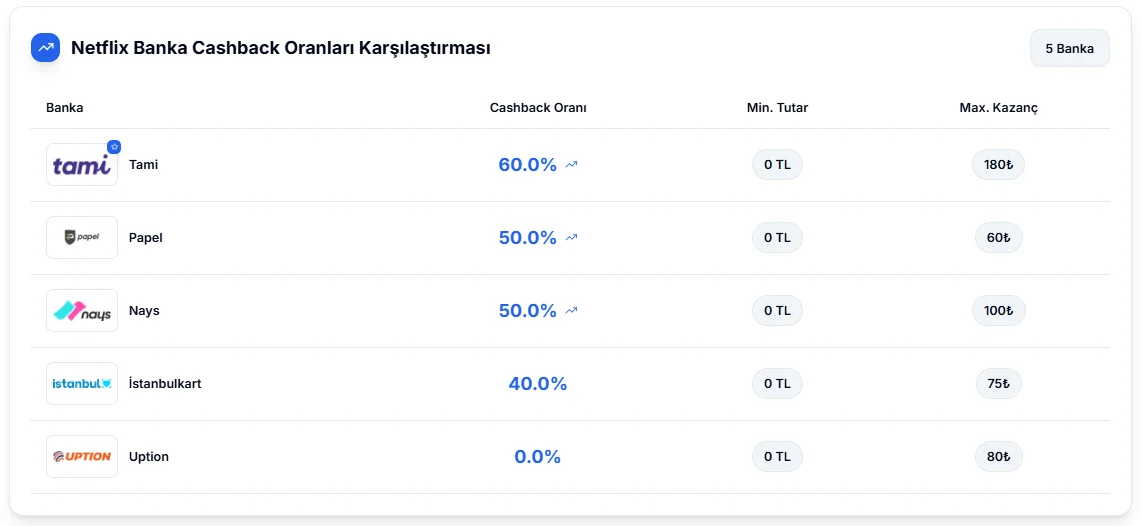1141x526 pixels.
Task: Click the Tami bank logo
Action: [81, 165]
